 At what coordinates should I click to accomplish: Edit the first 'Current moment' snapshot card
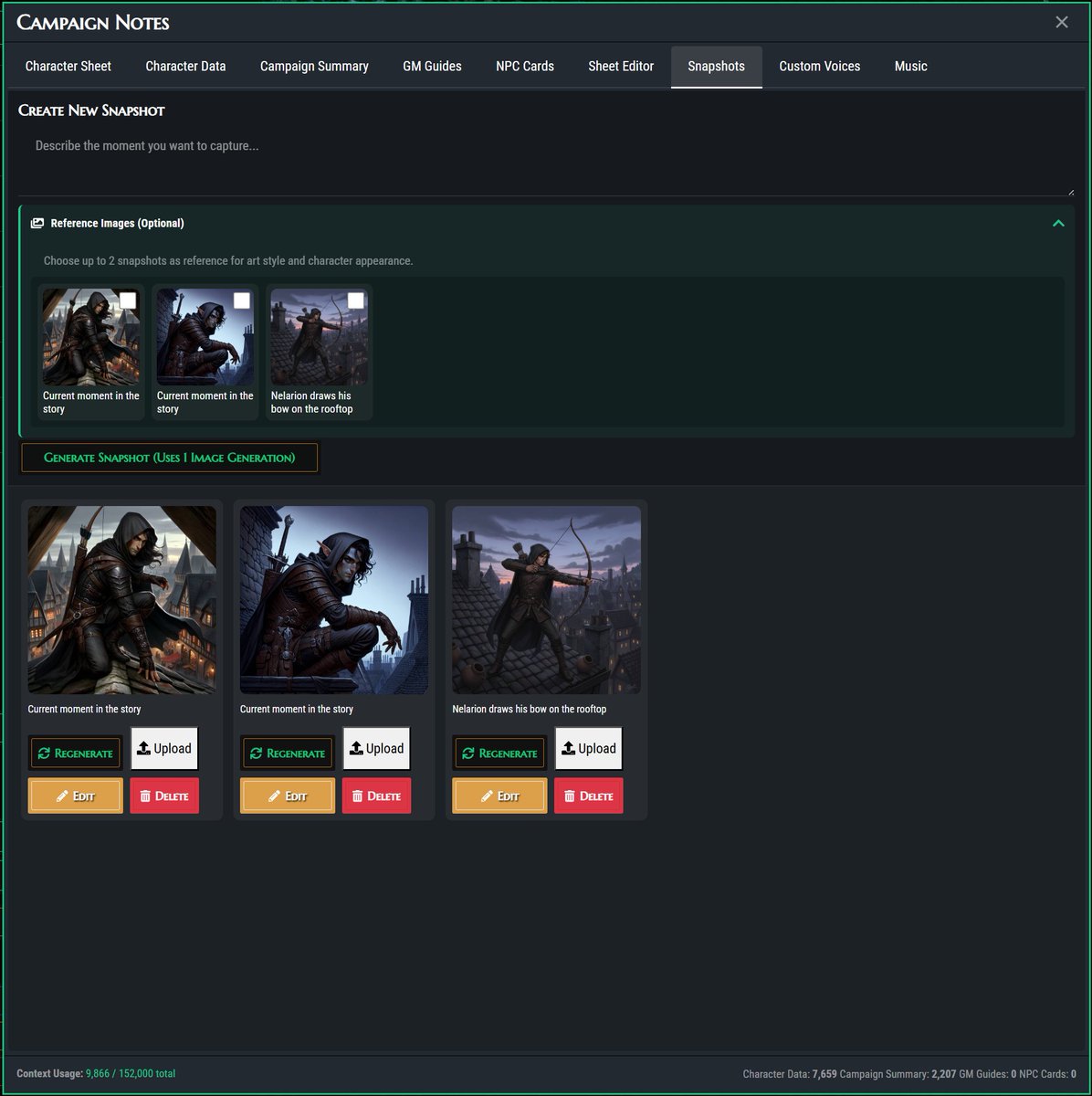pos(75,796)
